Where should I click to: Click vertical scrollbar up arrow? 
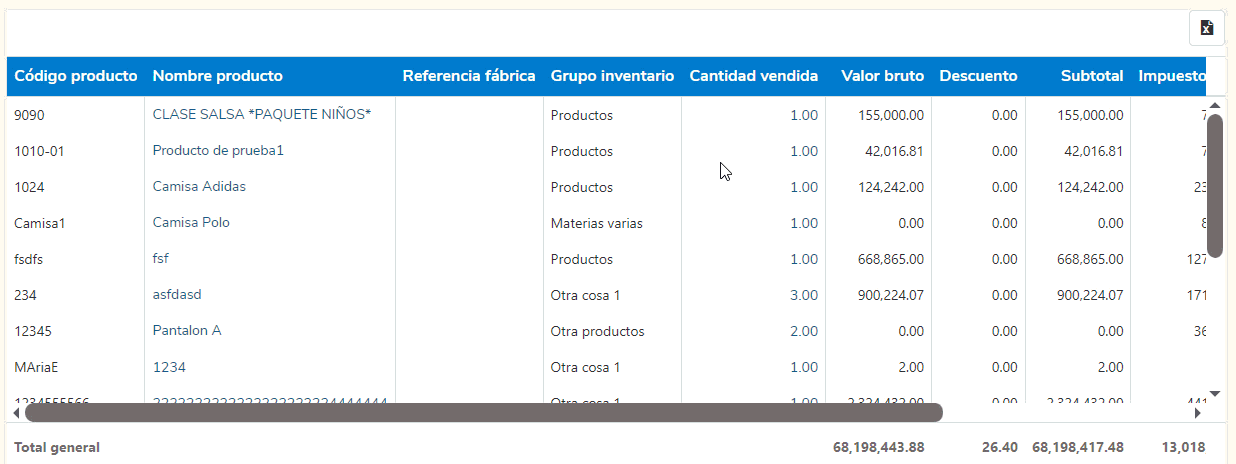point(1215,105)
